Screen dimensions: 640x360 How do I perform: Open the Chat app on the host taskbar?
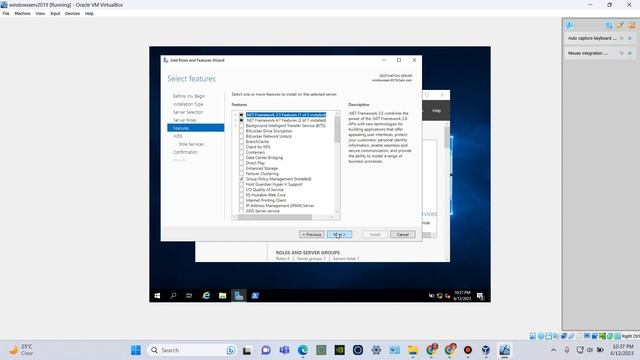point(266,350)
